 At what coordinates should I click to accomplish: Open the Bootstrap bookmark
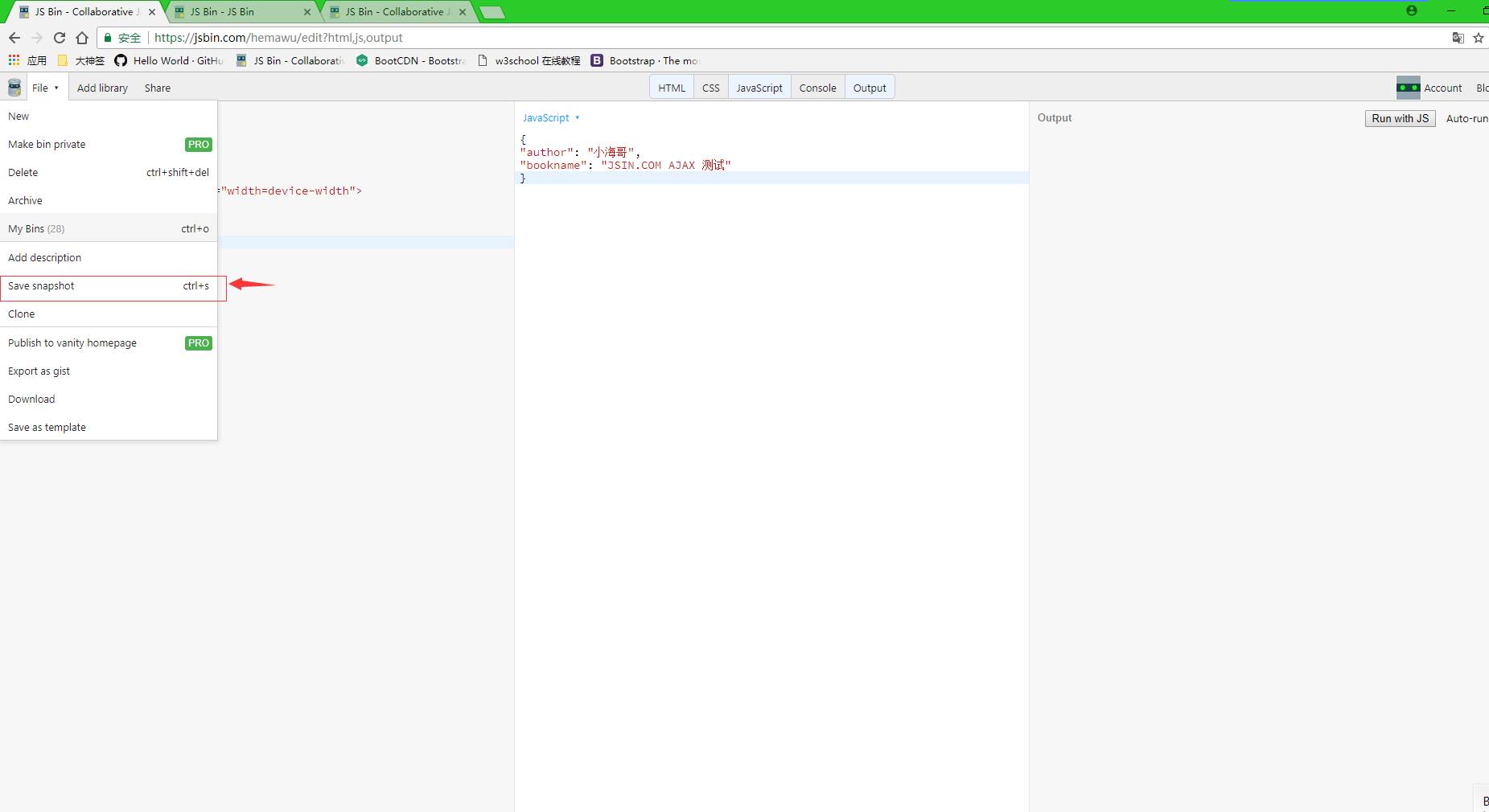point(645,60)
